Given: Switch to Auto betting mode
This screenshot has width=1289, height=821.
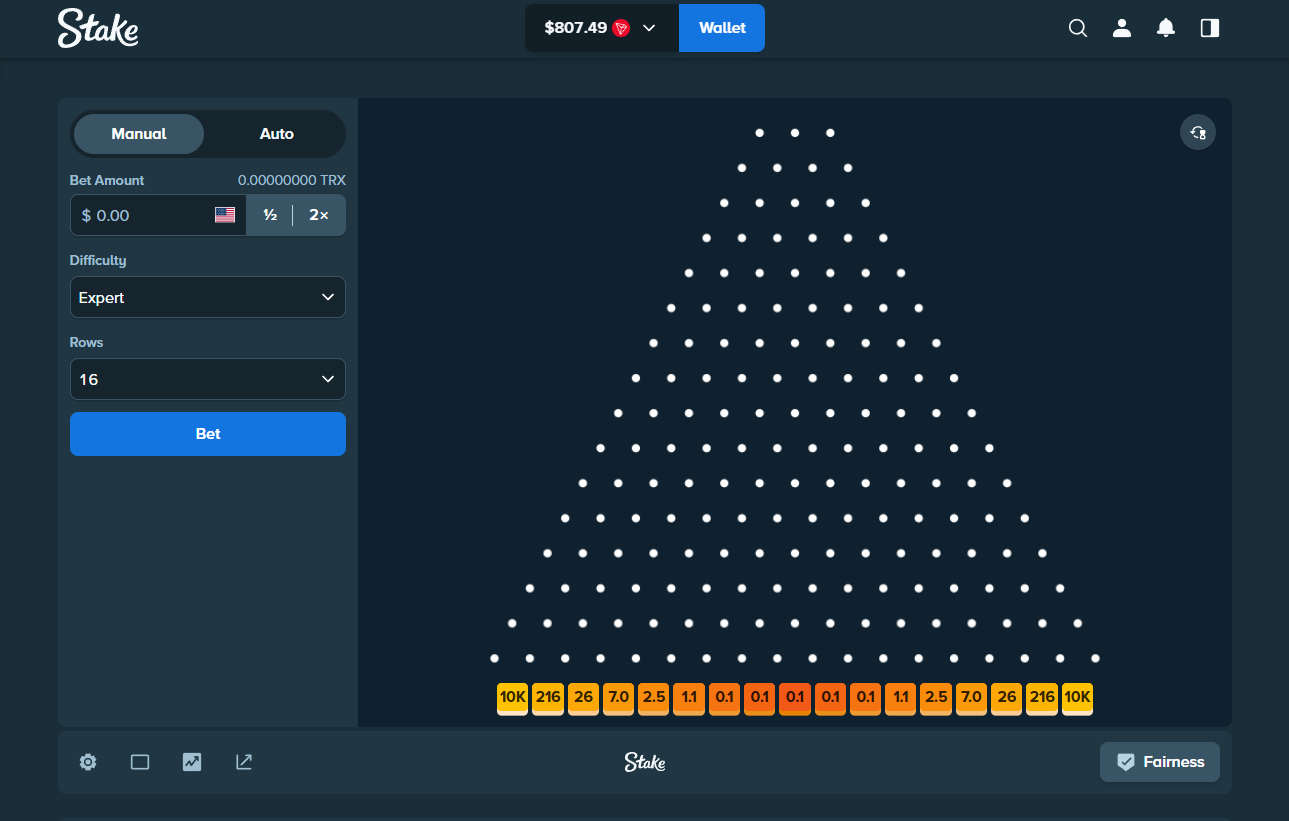Looking at the screenshot, I should pos(277,134).
